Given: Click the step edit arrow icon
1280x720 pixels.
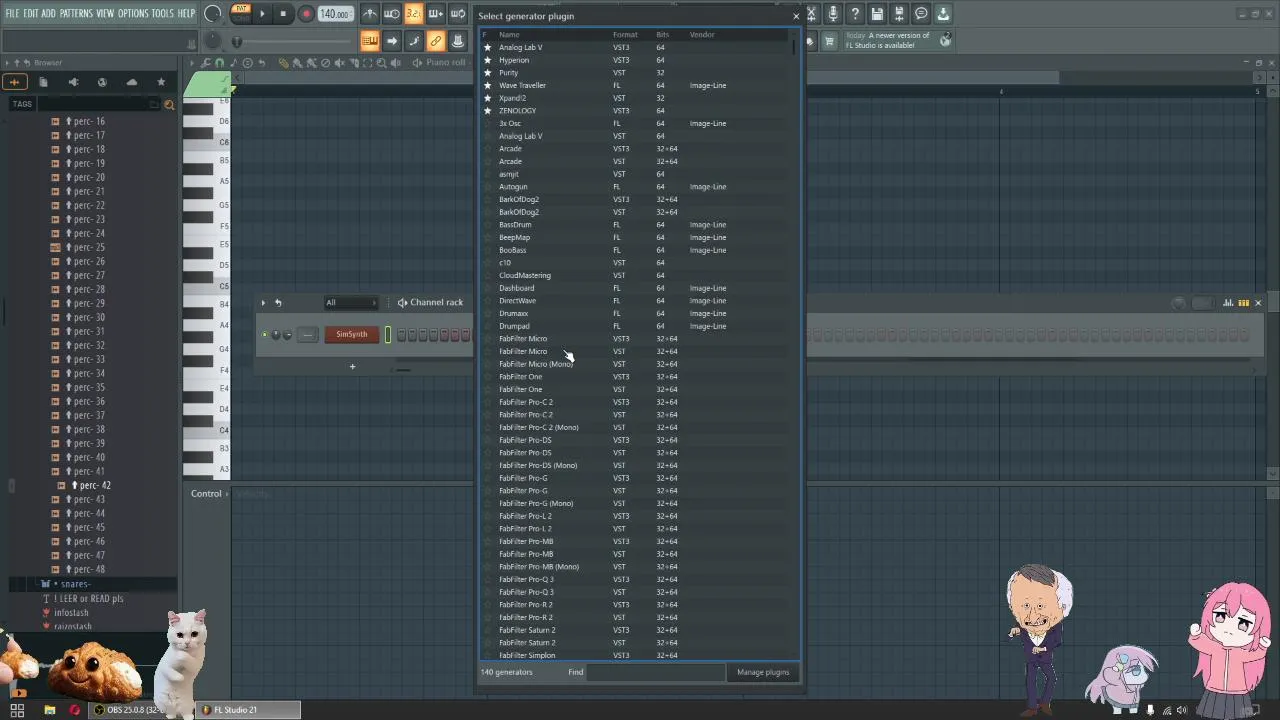Looking at the screenshot, I should click(x=391, y=41).
